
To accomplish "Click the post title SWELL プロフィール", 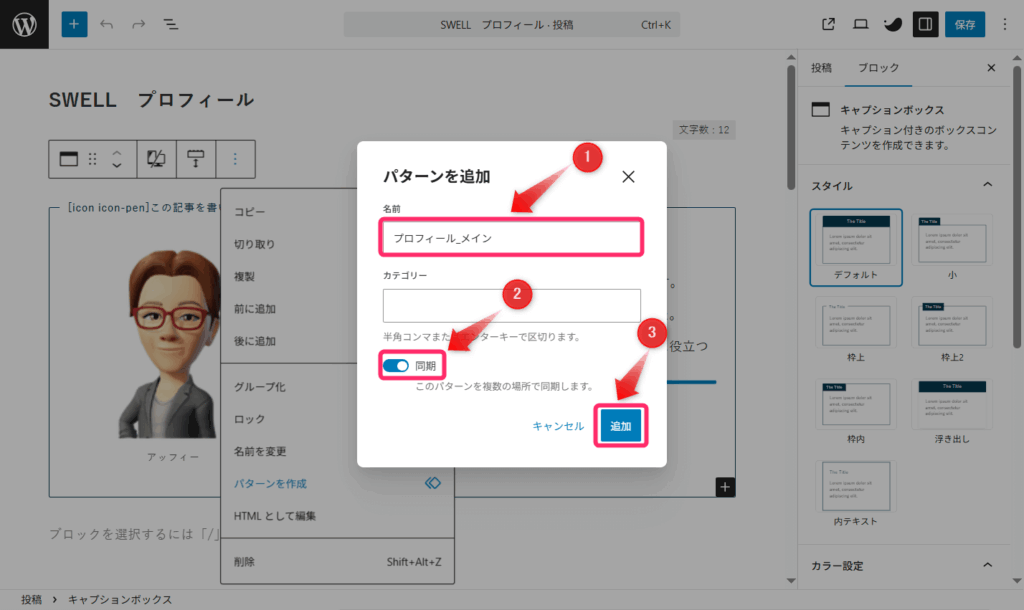I will (152, 100).
